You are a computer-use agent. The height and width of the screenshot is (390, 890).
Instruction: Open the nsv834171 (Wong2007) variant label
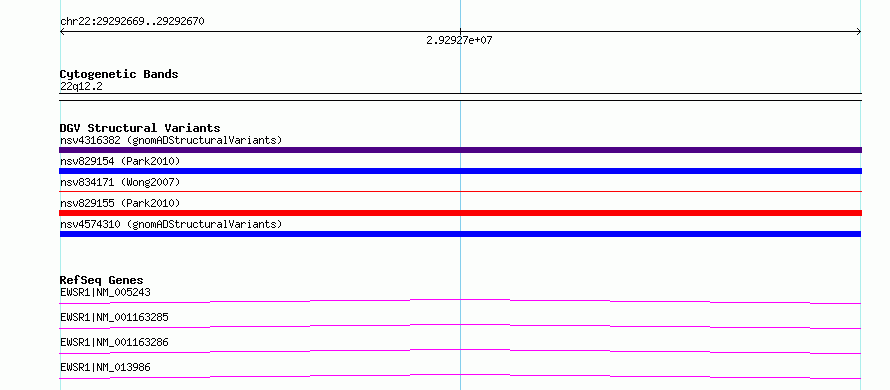pos(120,182)
